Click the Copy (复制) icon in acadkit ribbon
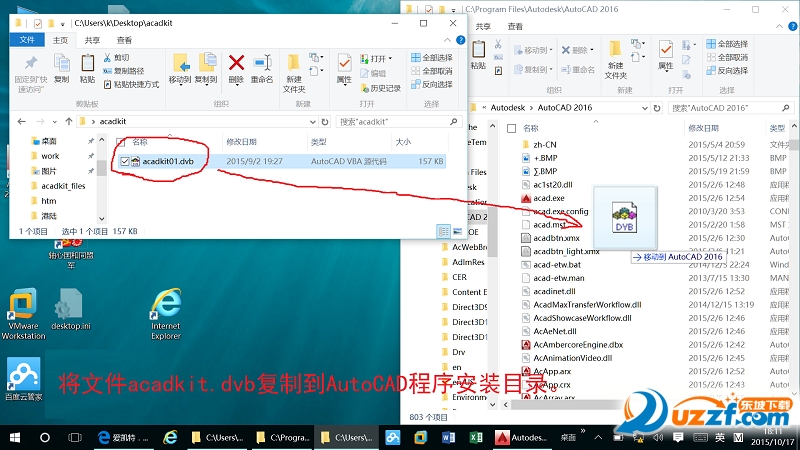800x450 pixels. 62,68
